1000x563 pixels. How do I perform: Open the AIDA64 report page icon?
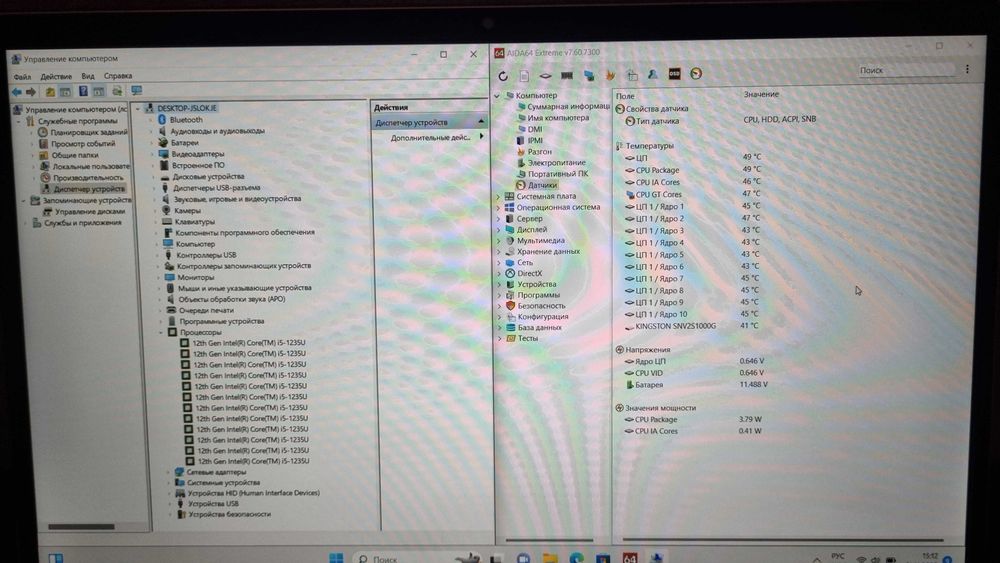pos(524,76)
